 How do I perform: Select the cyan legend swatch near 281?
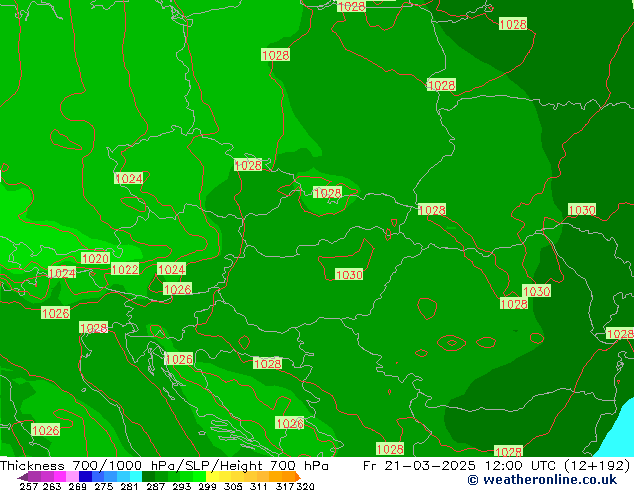(x=136, y=477)
